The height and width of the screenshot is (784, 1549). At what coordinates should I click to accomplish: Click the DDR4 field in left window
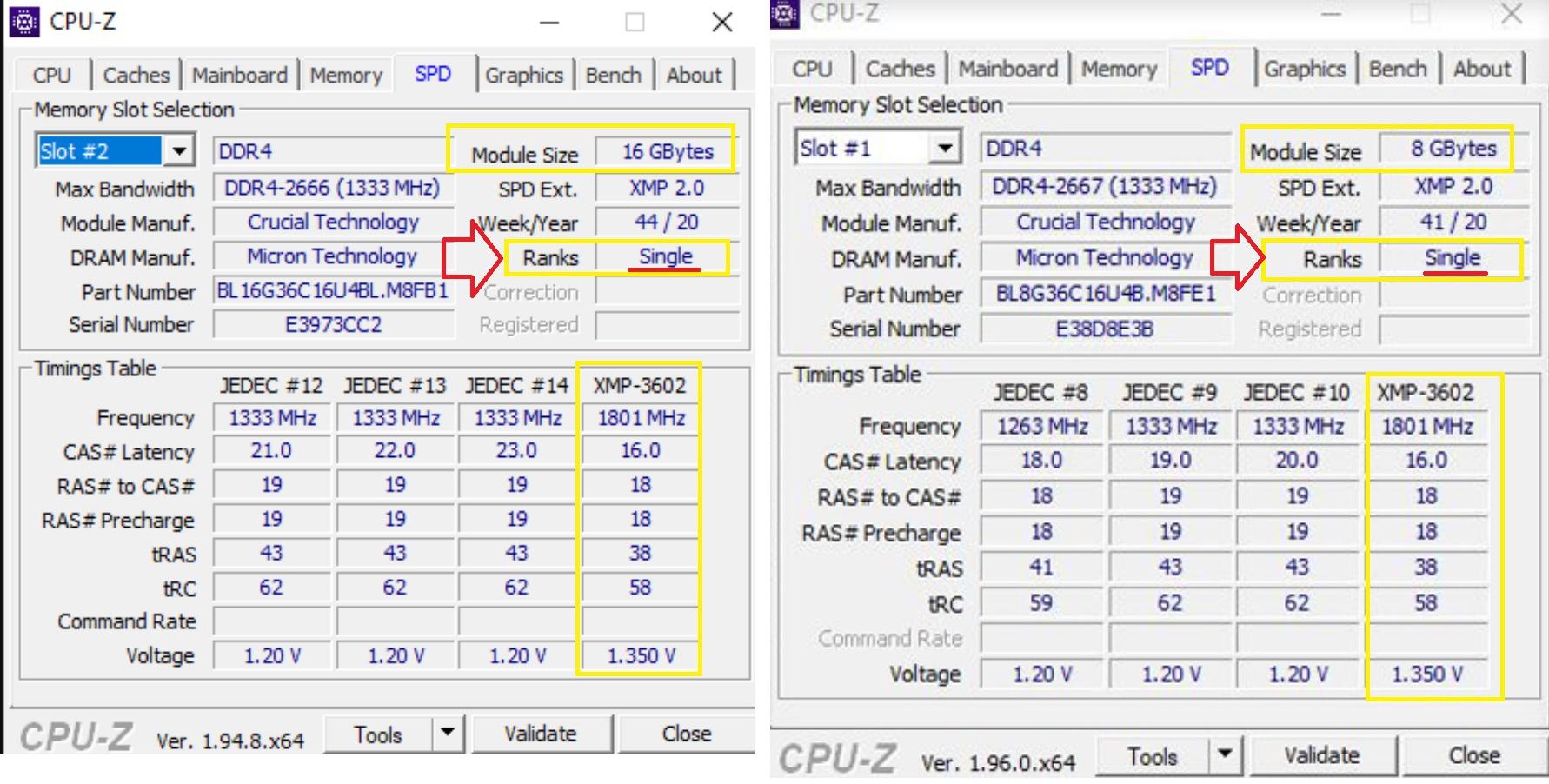[332, 152]
